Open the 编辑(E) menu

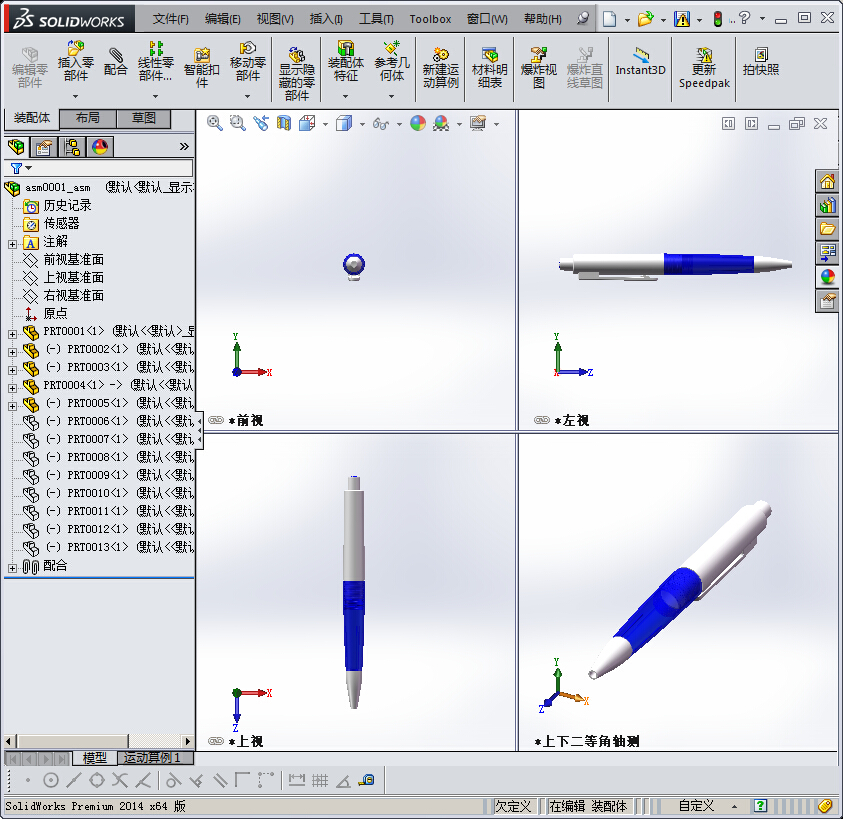click(223, 19)
